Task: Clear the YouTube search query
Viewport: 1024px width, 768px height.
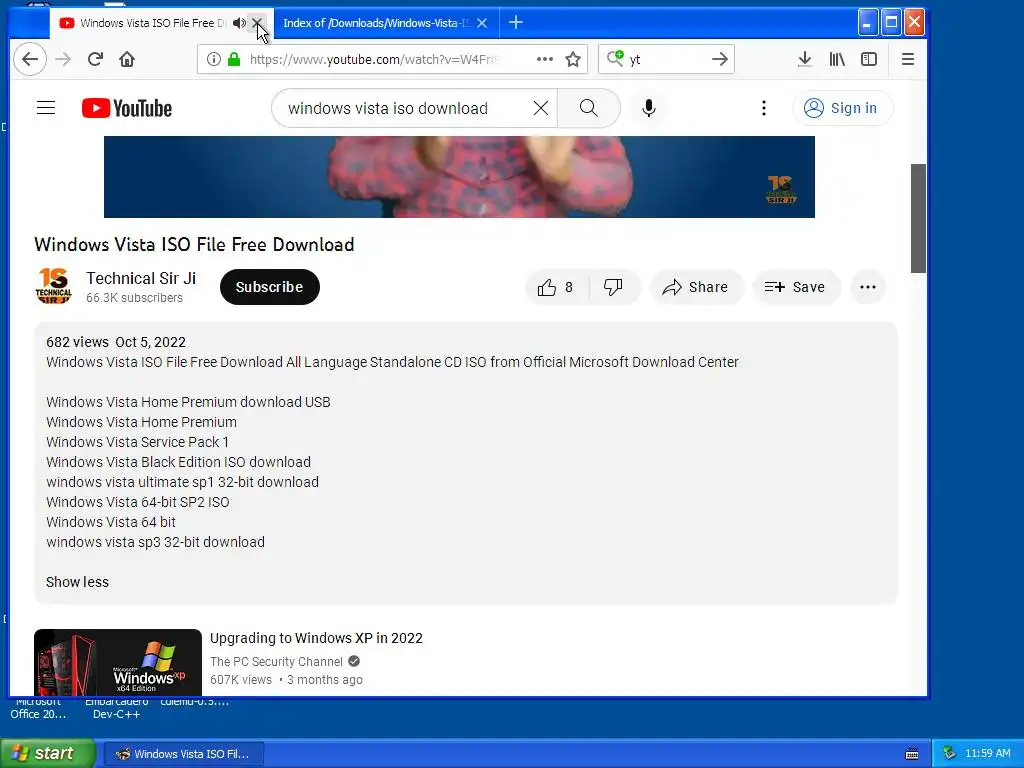Action: (541, 108)
